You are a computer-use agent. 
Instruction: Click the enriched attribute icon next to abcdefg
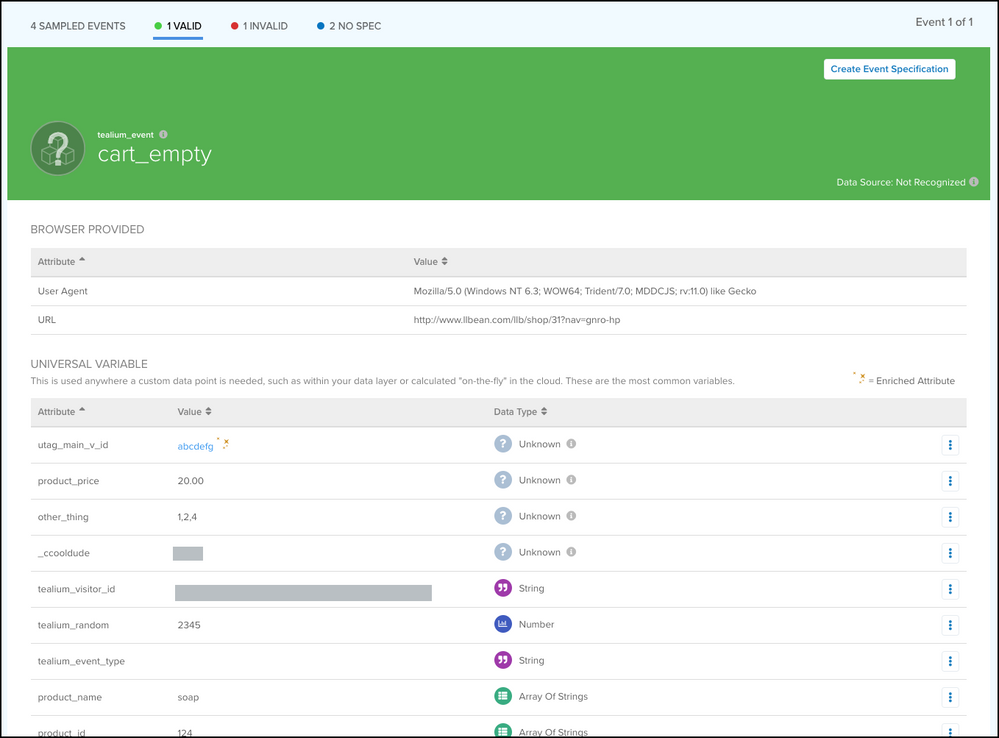point(224,444)
